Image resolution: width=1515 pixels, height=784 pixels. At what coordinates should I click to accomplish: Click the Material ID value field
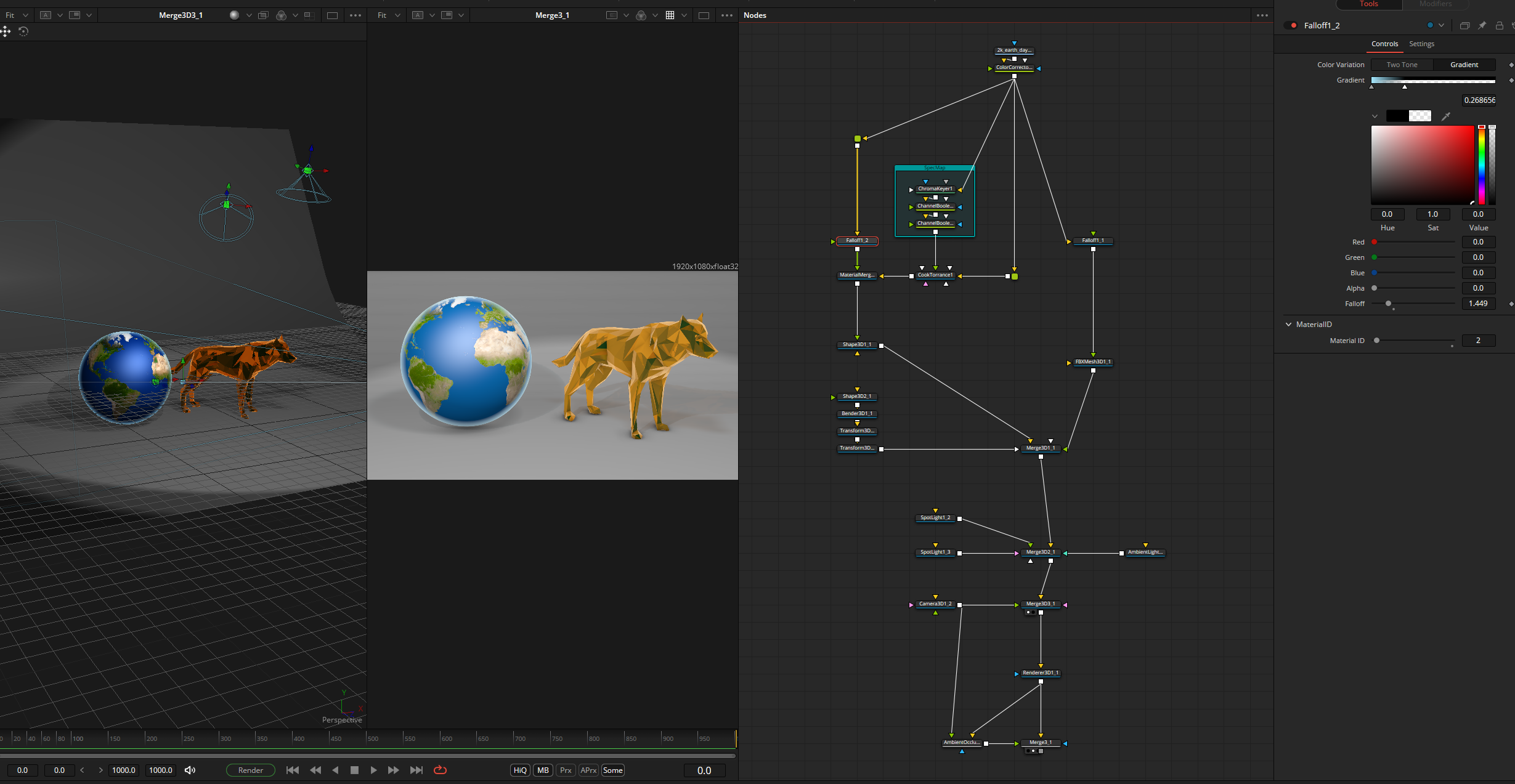(1478, 341)
